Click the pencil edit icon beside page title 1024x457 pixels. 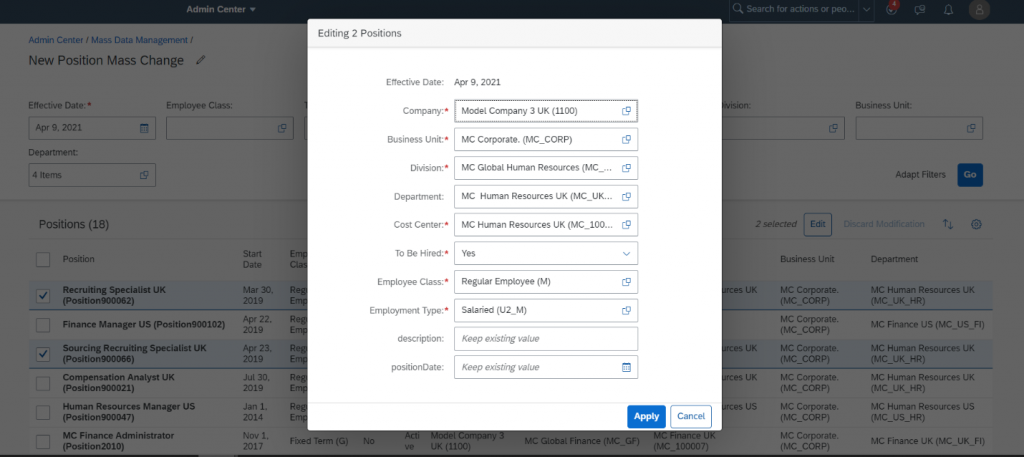pos(200,60)
